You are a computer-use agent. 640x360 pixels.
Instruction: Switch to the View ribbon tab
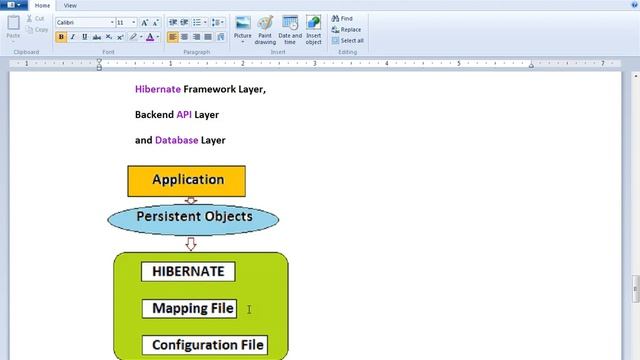pyautogui.click(x=70, y=5)
